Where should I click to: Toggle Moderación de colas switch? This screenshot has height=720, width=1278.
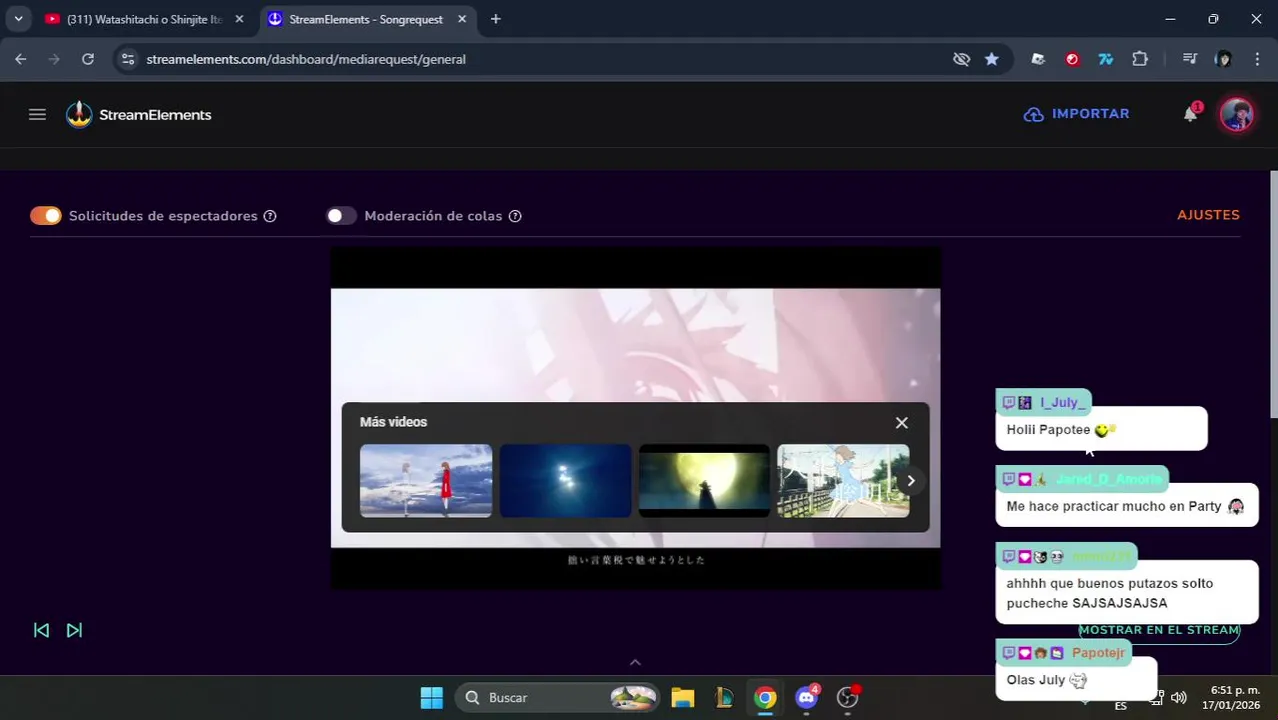coord(341,216)
